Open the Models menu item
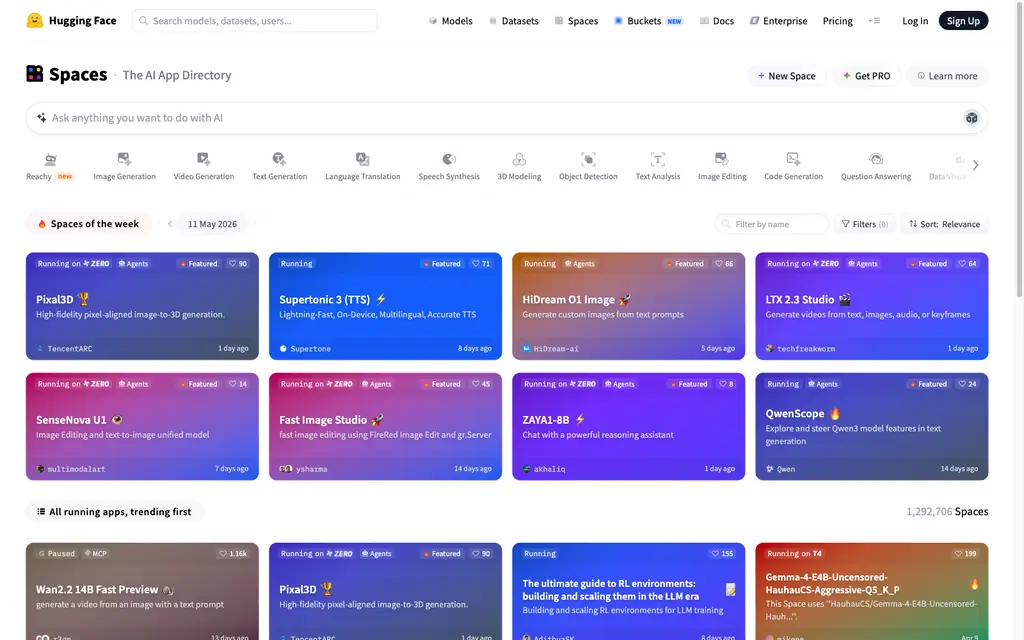Screen dimensions: 1024x640 click(x=451, y=21)
